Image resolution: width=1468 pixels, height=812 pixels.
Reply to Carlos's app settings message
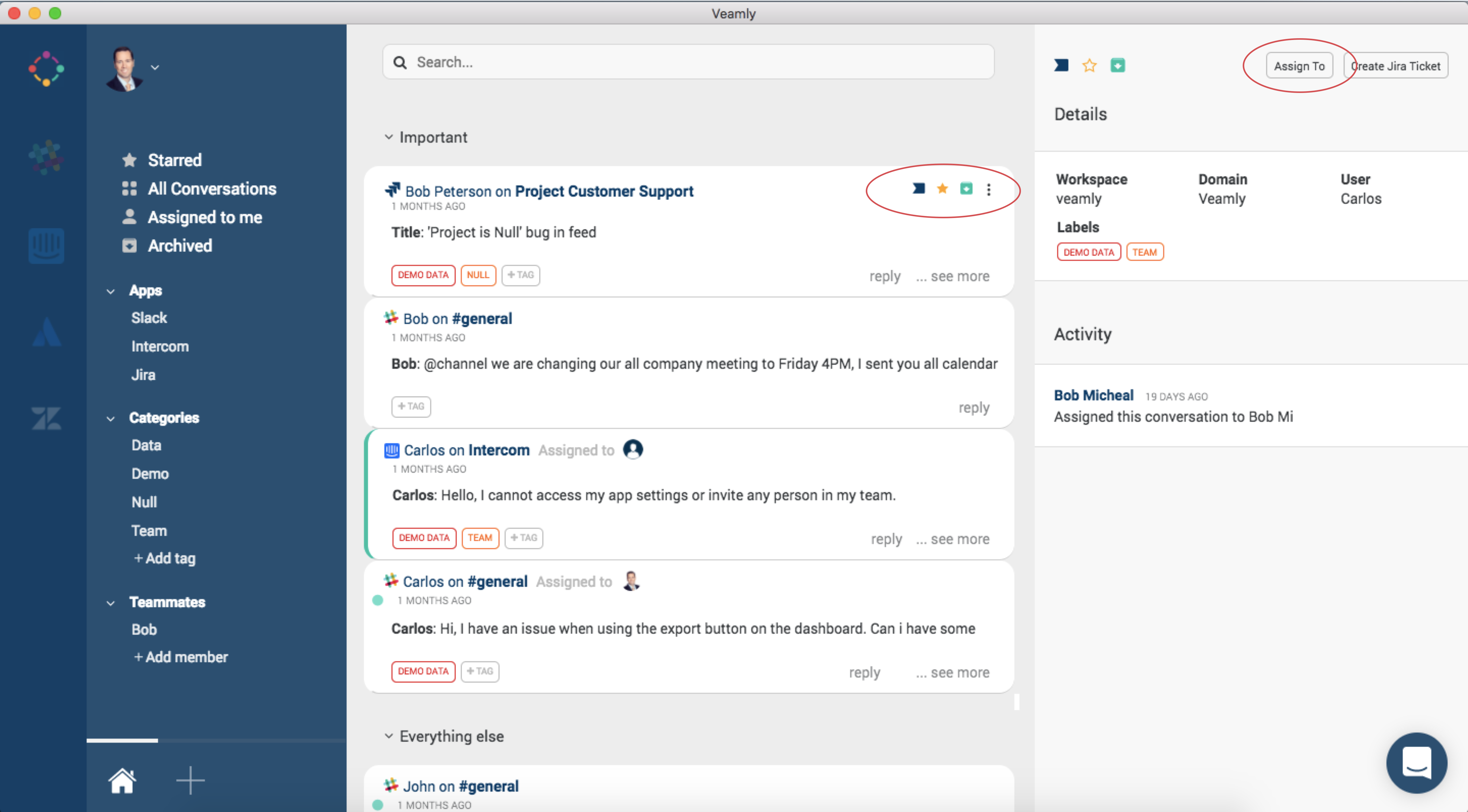tap(887, 539)
